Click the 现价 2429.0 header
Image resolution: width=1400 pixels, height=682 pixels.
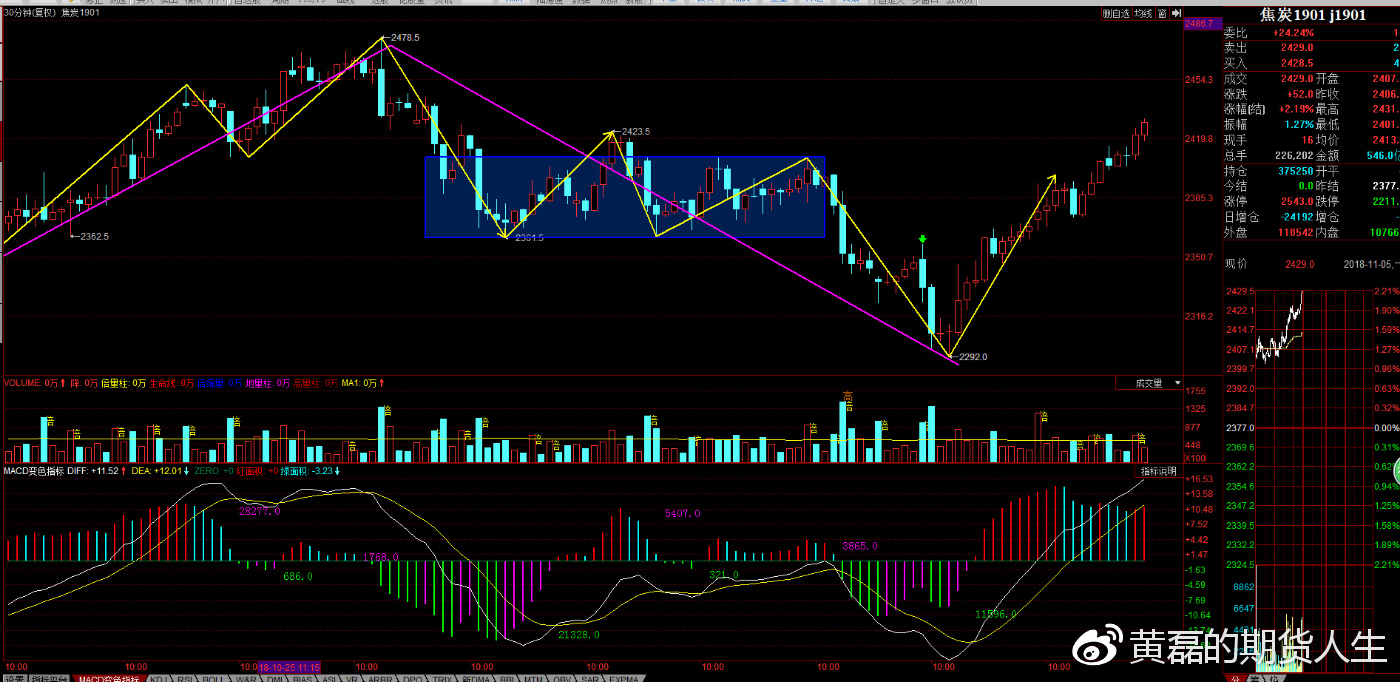coord(1270,264)
